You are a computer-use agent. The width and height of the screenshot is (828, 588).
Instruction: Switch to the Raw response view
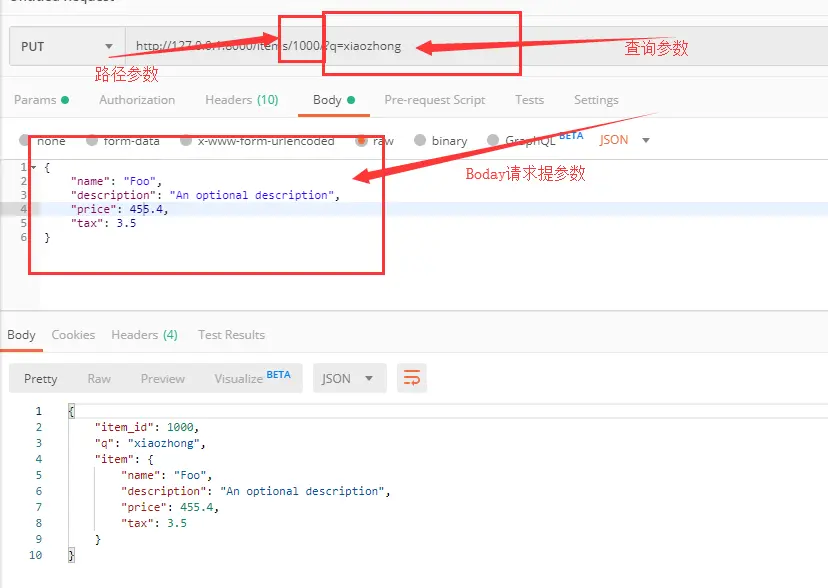(99, 378)
